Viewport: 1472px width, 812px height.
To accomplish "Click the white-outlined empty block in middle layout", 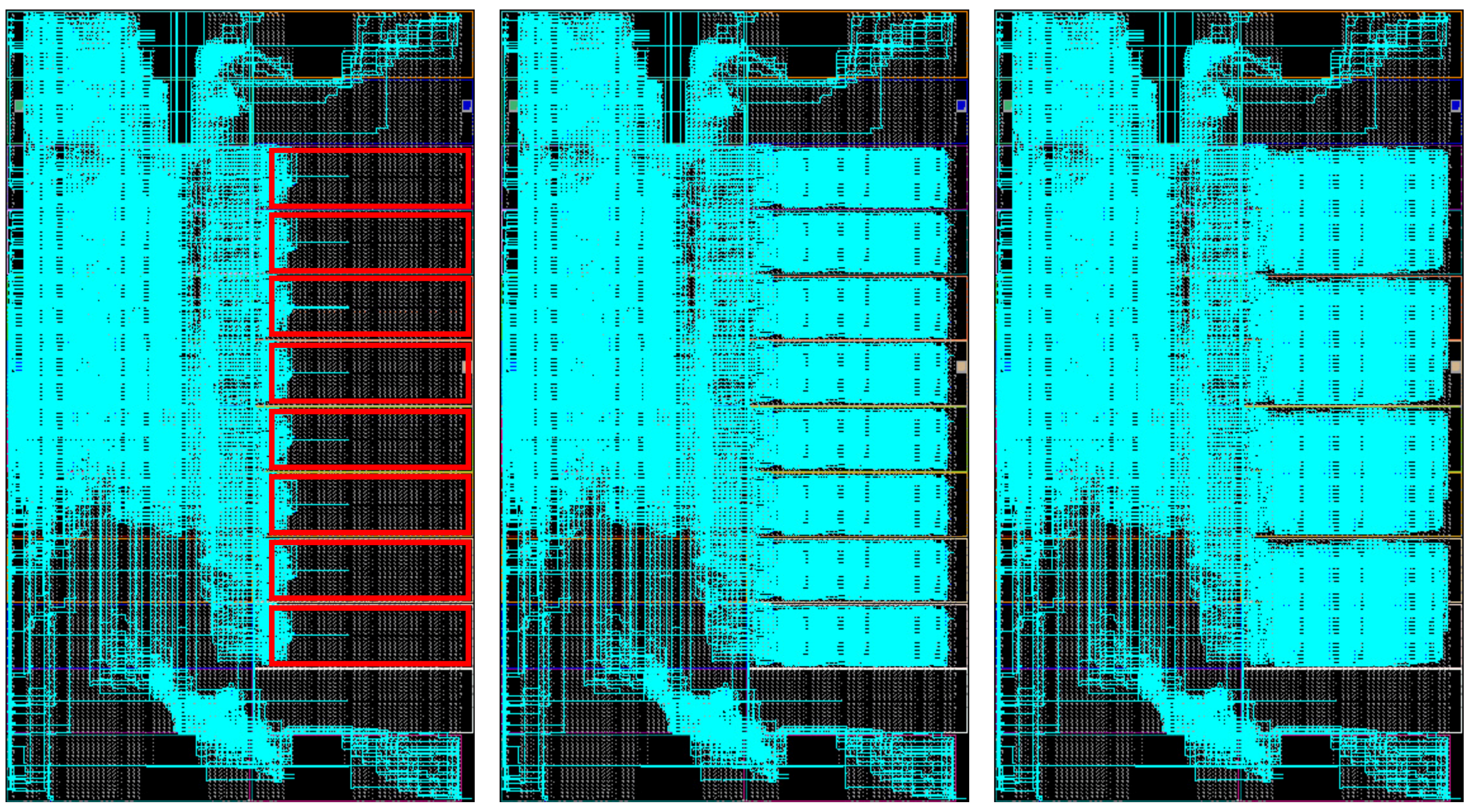I will tap(857, 701).
